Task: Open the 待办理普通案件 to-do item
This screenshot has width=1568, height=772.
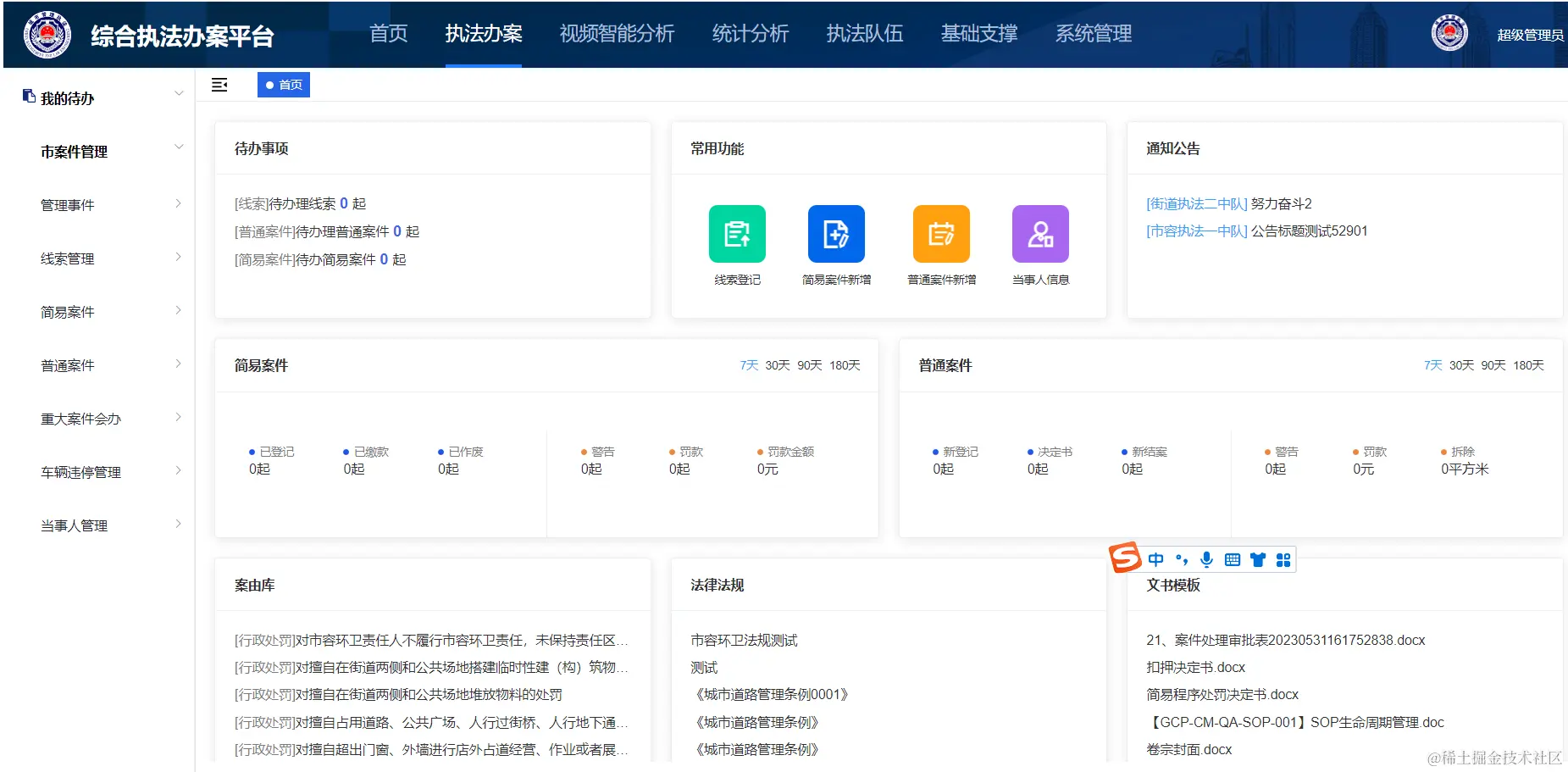Action: (x=327, y=231)
